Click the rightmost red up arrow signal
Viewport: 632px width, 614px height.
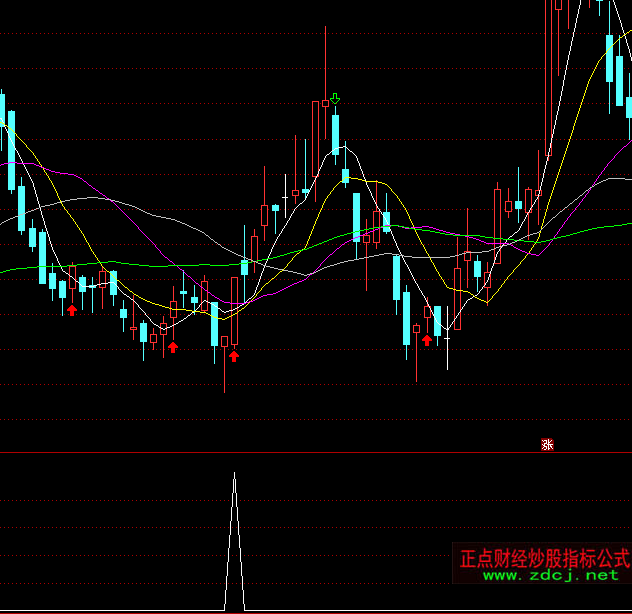pos(427,340)
